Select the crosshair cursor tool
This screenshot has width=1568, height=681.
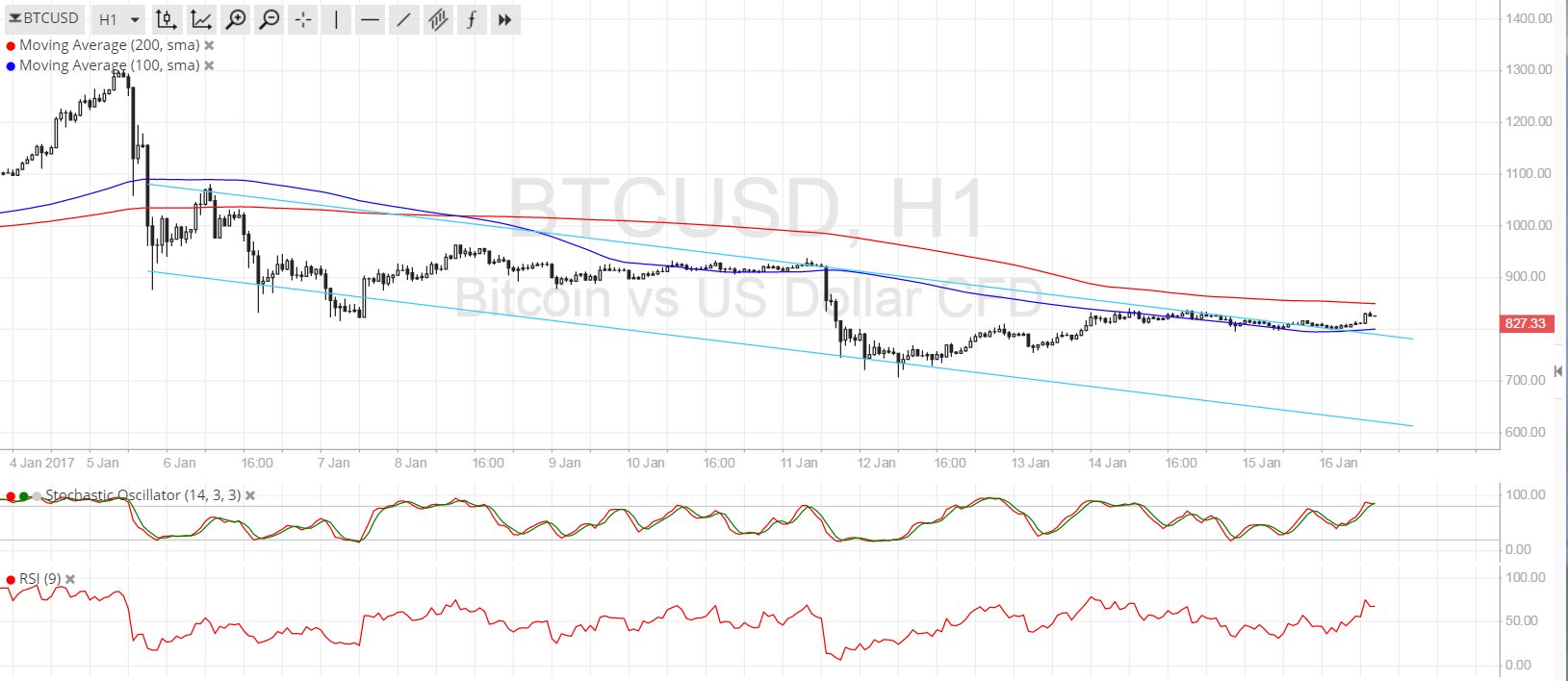pos(303,19)
